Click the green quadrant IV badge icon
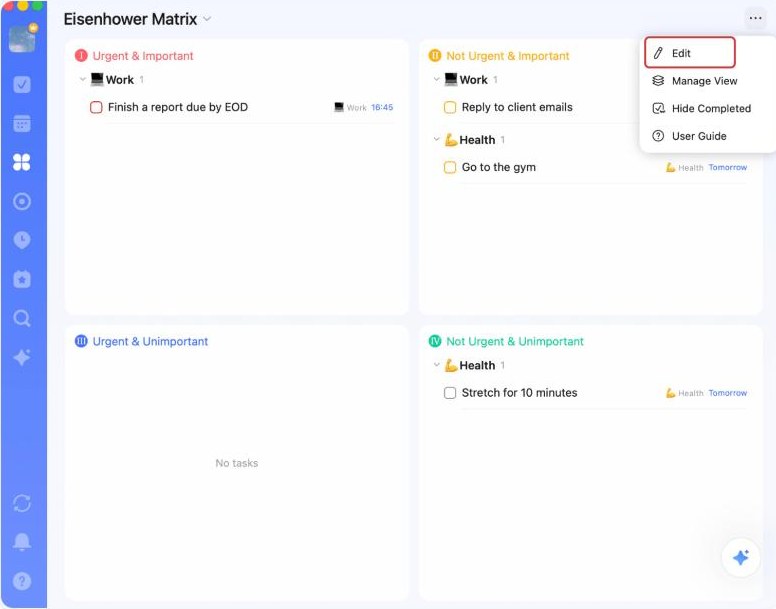 coord(435,341)
